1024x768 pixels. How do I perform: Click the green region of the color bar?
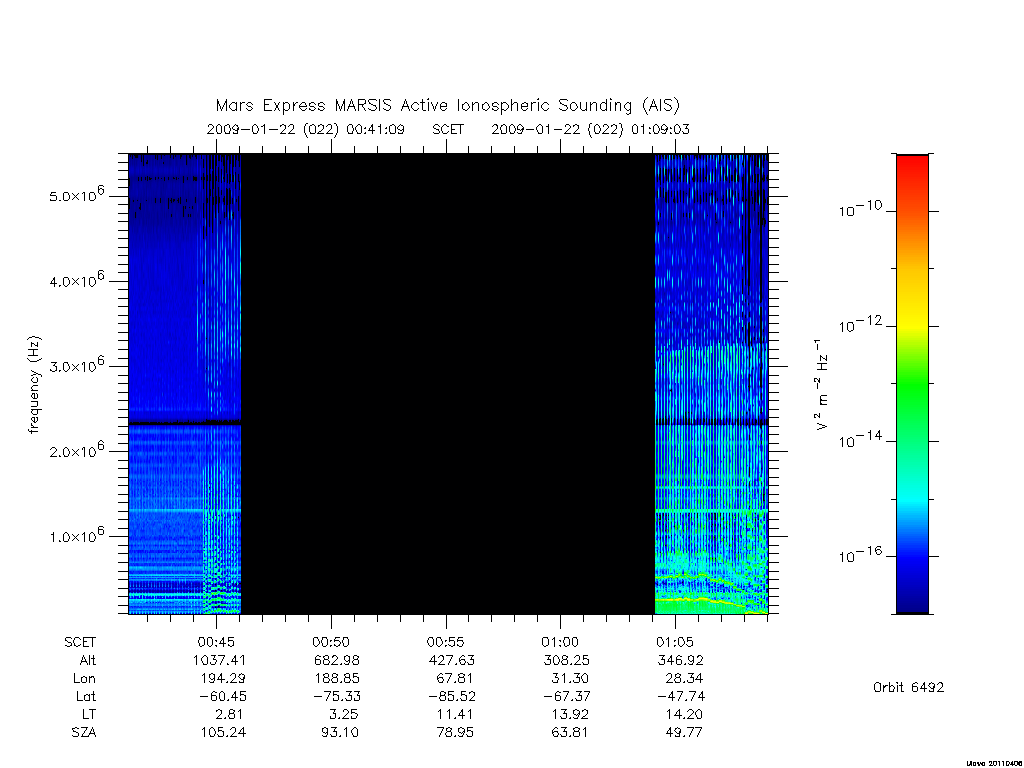[912, 392]
